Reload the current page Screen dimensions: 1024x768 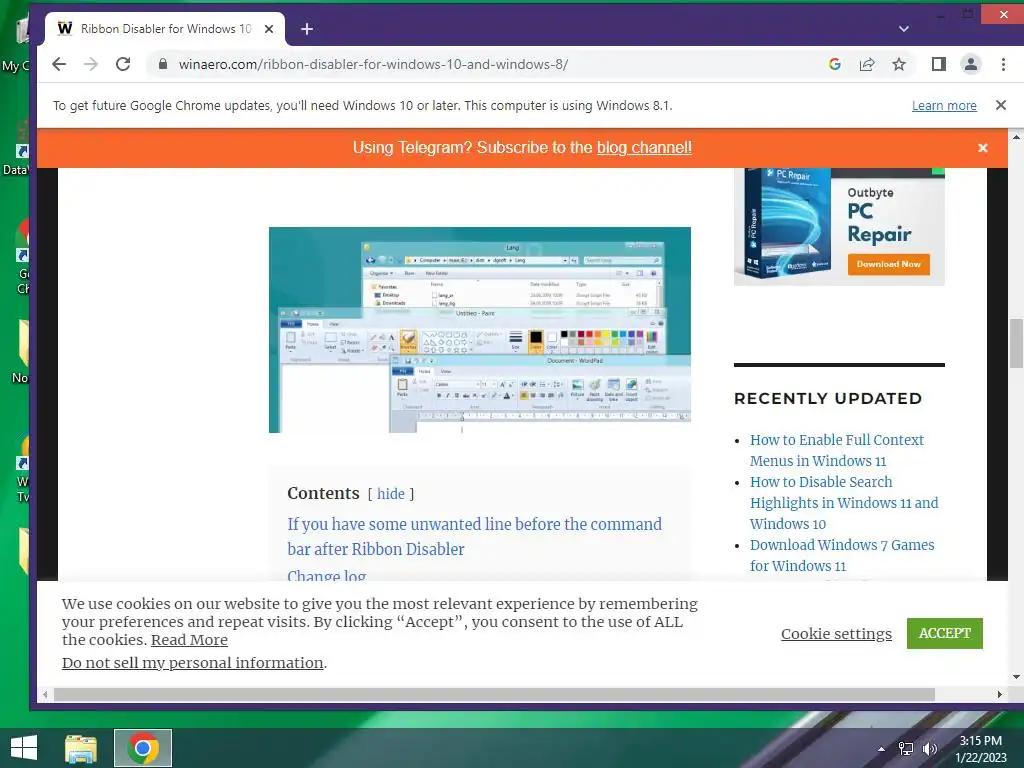coord(123,64)
